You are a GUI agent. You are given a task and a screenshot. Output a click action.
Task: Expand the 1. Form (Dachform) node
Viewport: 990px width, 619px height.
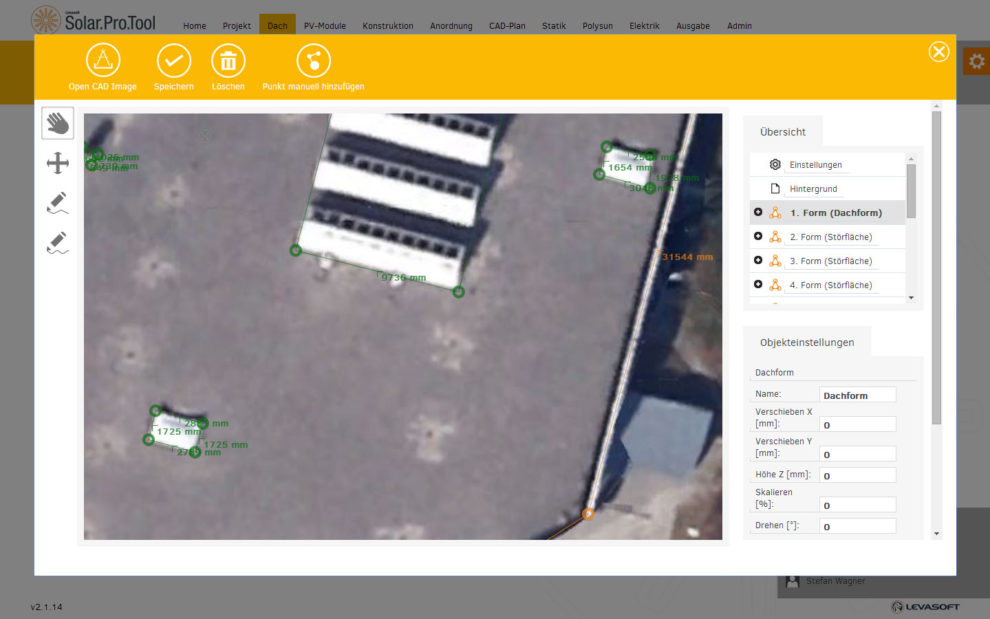(x=758, y=212)
